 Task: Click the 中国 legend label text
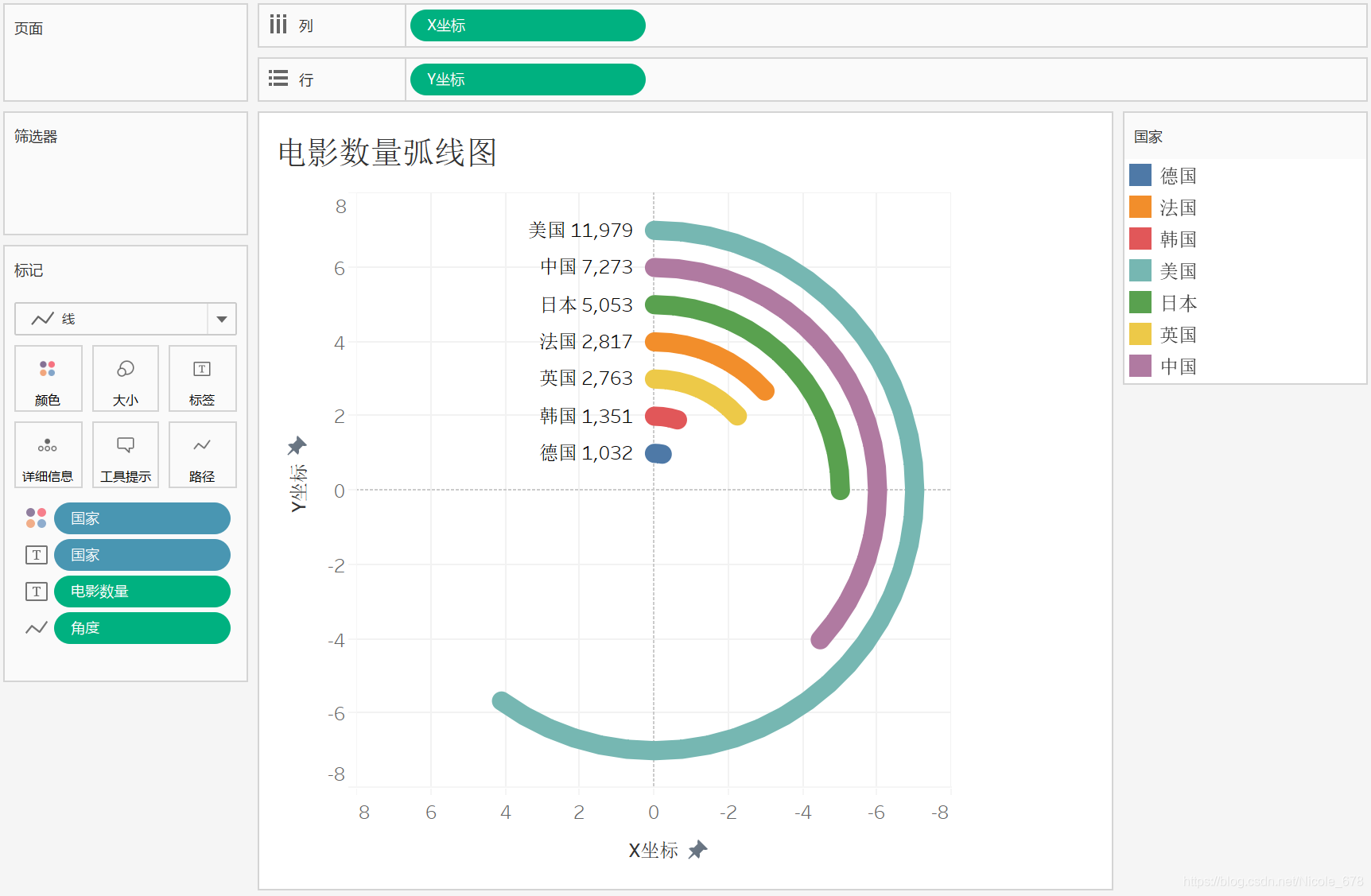[1179, 367]
